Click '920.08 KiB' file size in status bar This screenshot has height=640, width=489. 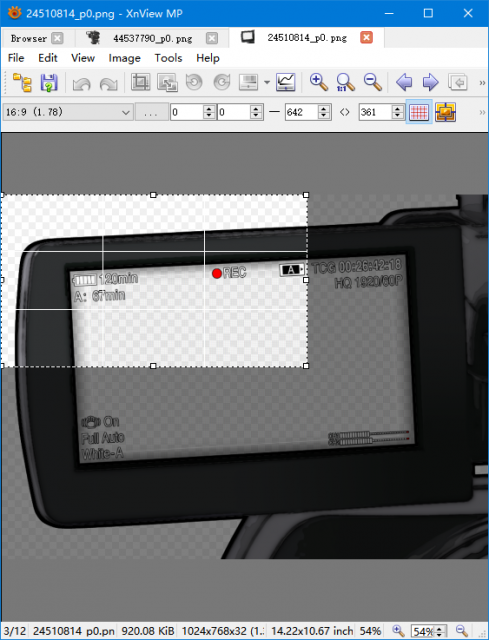coord(147,631)
